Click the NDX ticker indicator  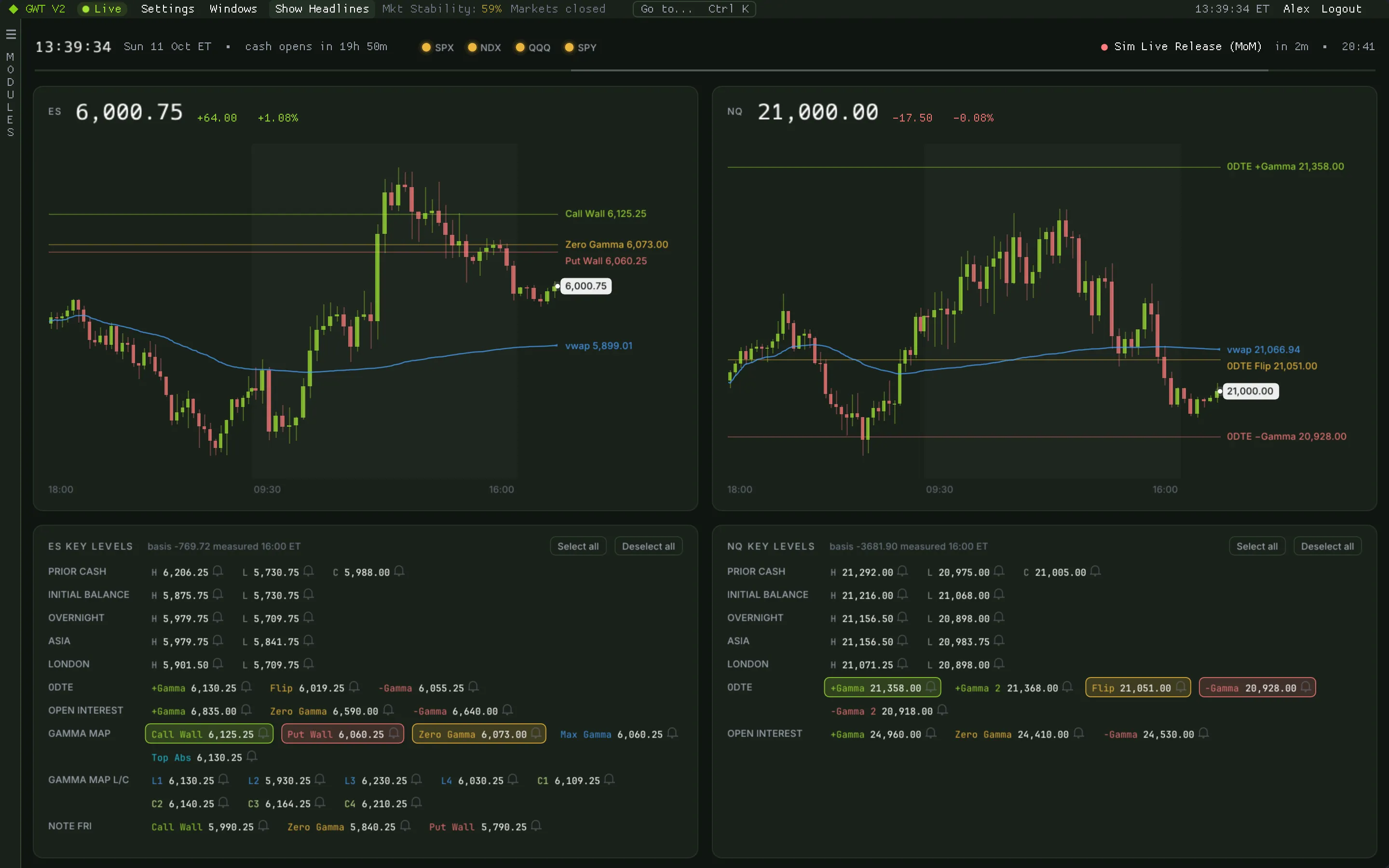click(485, 48)
